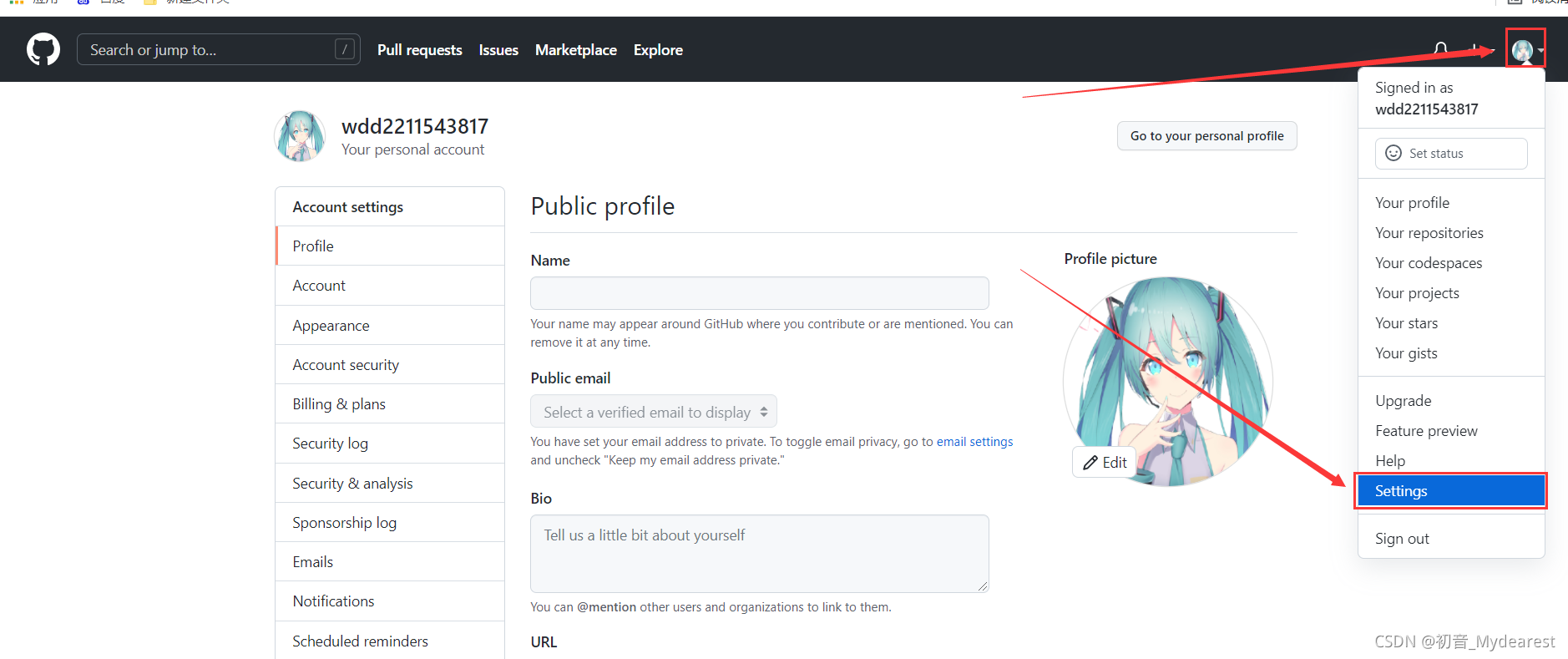Open Marketplace in the header

[576, 50]
